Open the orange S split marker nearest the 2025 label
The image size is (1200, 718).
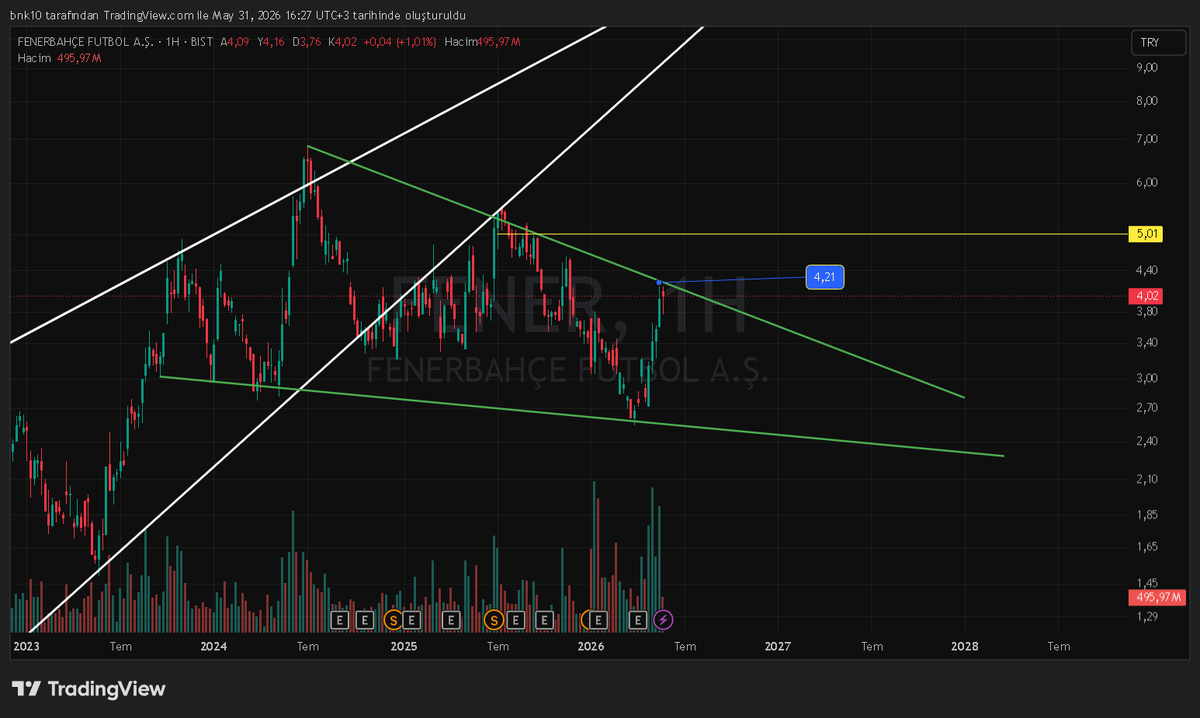coord(393,620)
